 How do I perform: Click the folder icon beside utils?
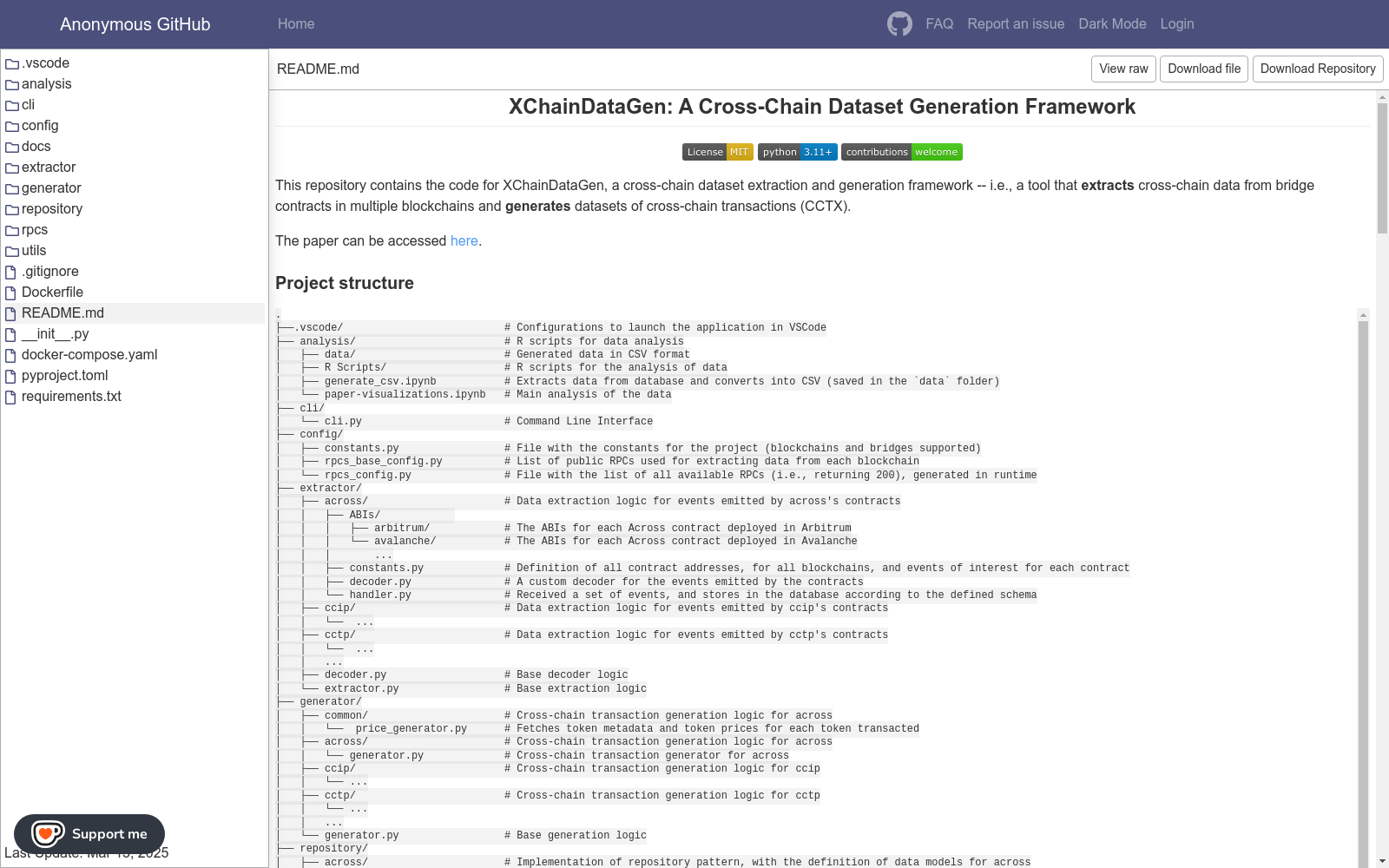pyautogui.click(x=12, y=251)
